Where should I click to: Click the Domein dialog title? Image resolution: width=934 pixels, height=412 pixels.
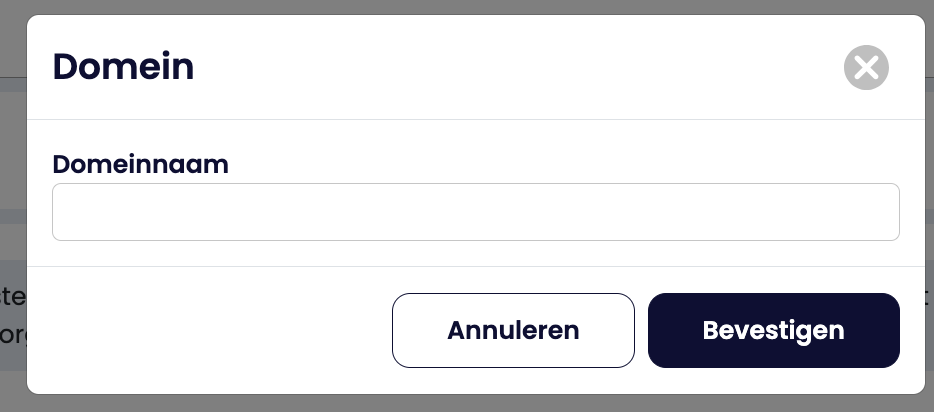123,67
